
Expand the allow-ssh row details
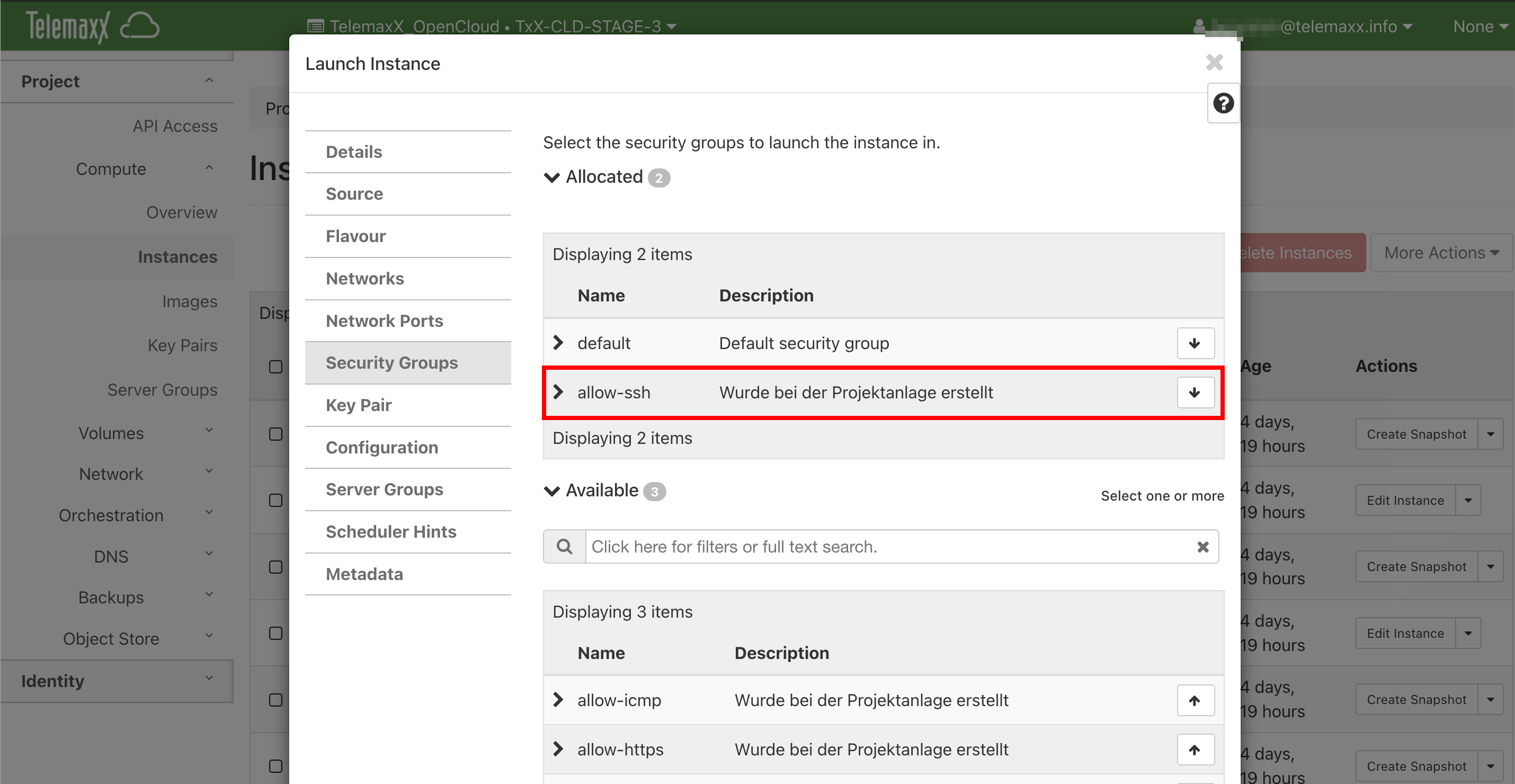(x=558, y=391)
